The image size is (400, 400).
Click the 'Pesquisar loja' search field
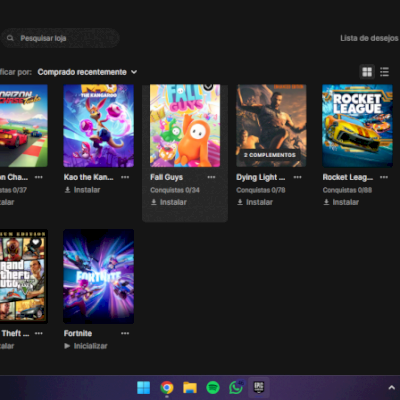pos(60,38)
